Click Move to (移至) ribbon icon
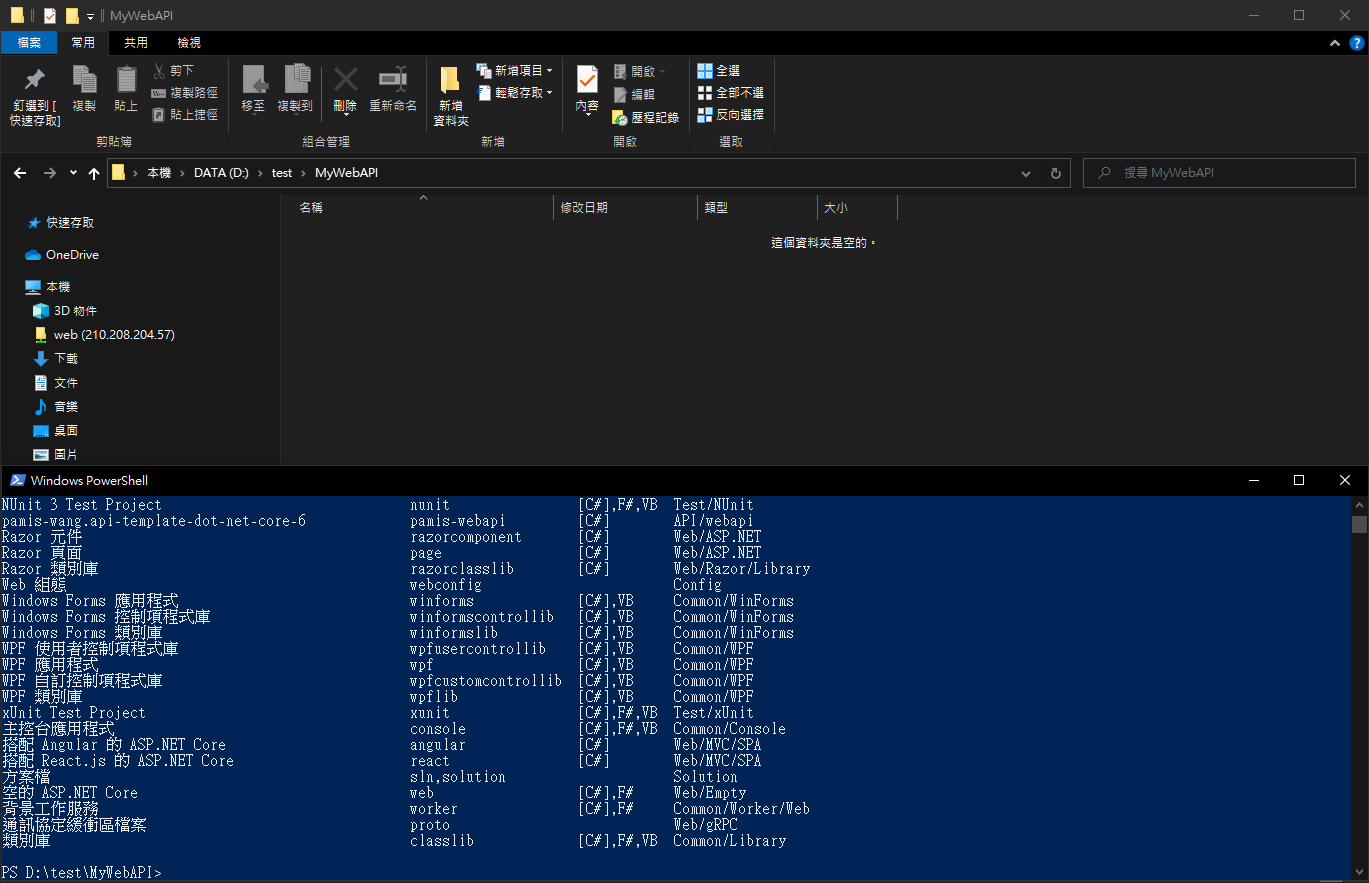Screen dimensions: 1369x883 pos(254,90)
